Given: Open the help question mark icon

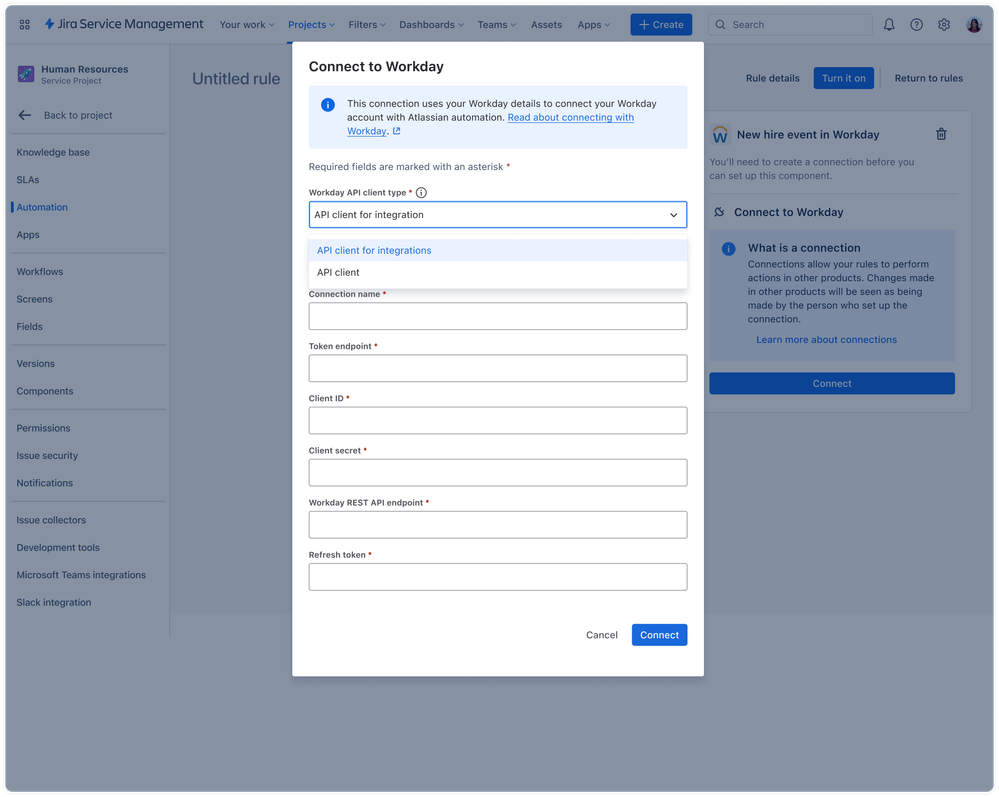Looking at the screenshot, I should (x=916, y=25).
